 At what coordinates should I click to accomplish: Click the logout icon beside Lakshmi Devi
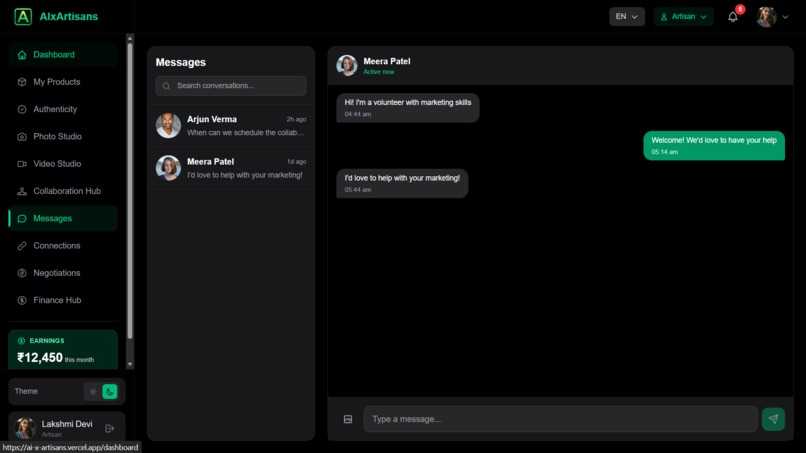(109, 428)
